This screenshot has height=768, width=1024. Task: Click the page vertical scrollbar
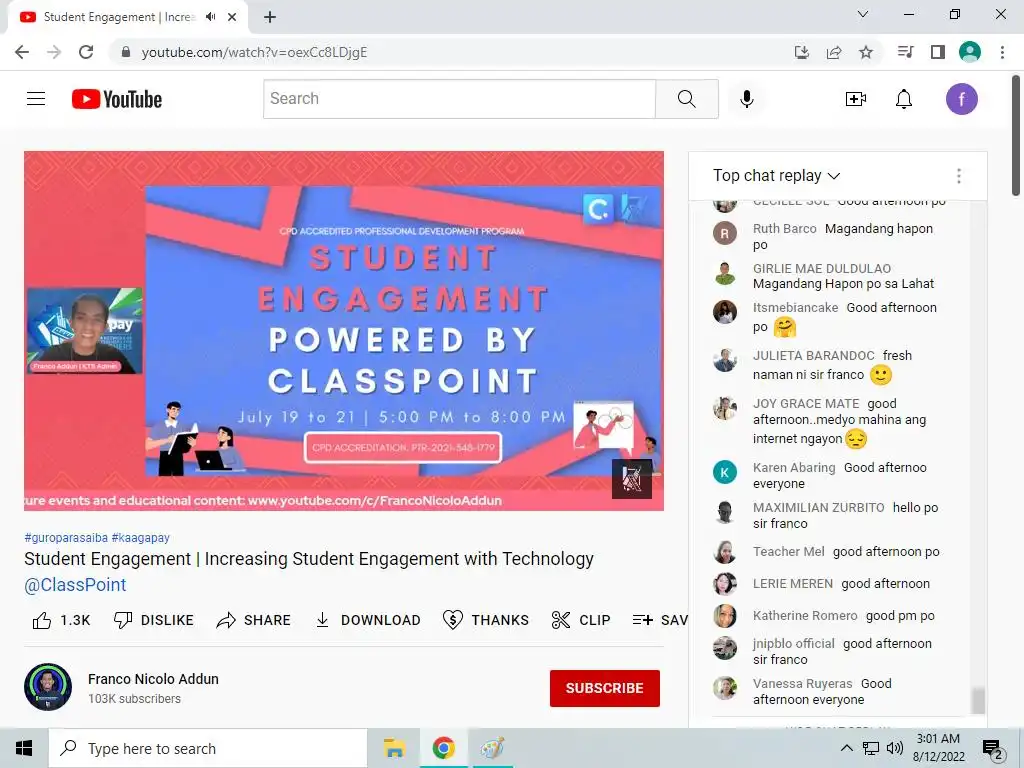[x=1017, y=136]
